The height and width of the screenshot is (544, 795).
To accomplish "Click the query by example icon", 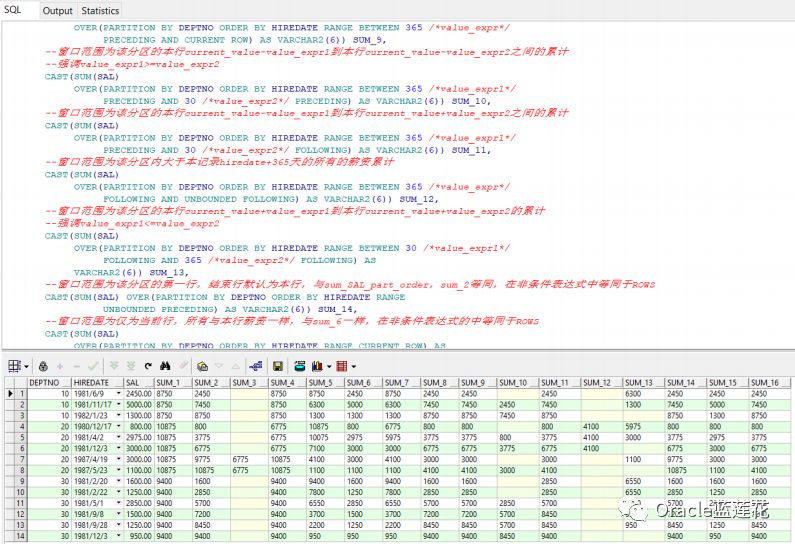I will click(202, 366).
